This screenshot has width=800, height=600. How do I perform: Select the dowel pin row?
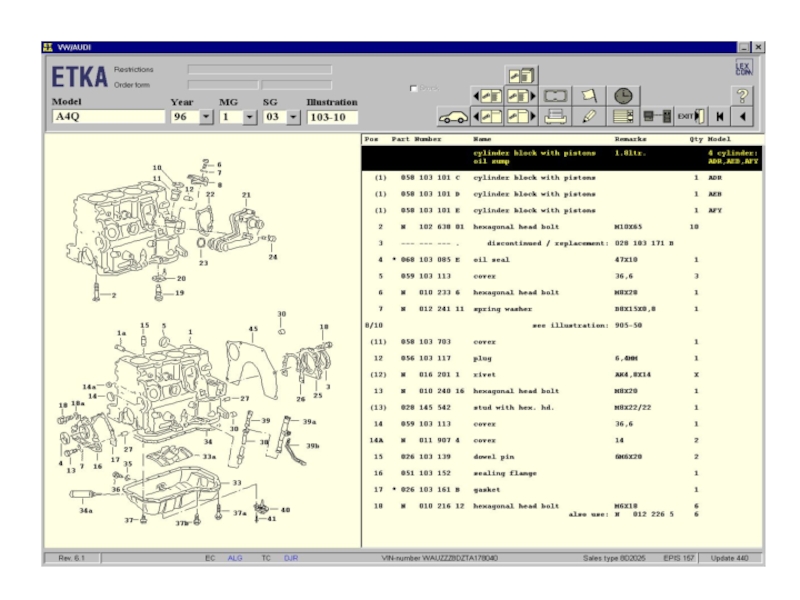click(562, 457)
